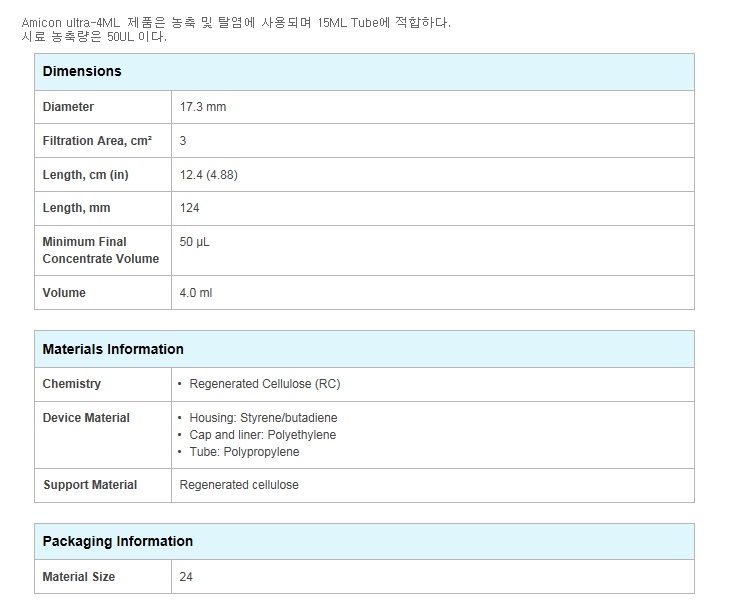Screen dimensions: 736x613
Task: Click the 12.4 (4.88) length value
Action: point(208,175)
